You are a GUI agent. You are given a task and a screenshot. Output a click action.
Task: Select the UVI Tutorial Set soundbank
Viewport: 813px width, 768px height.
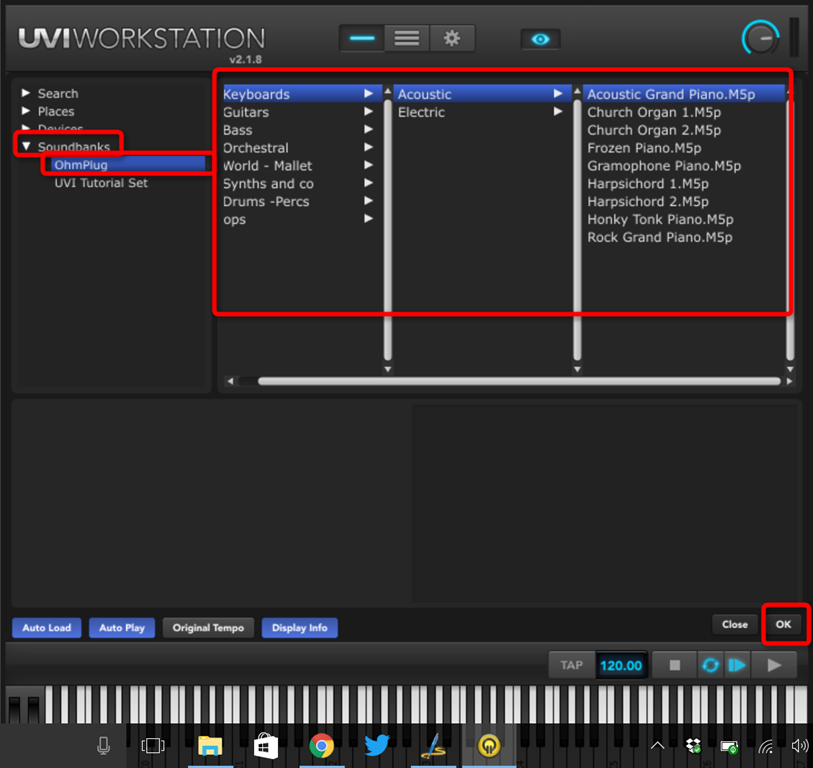point(101,183)
